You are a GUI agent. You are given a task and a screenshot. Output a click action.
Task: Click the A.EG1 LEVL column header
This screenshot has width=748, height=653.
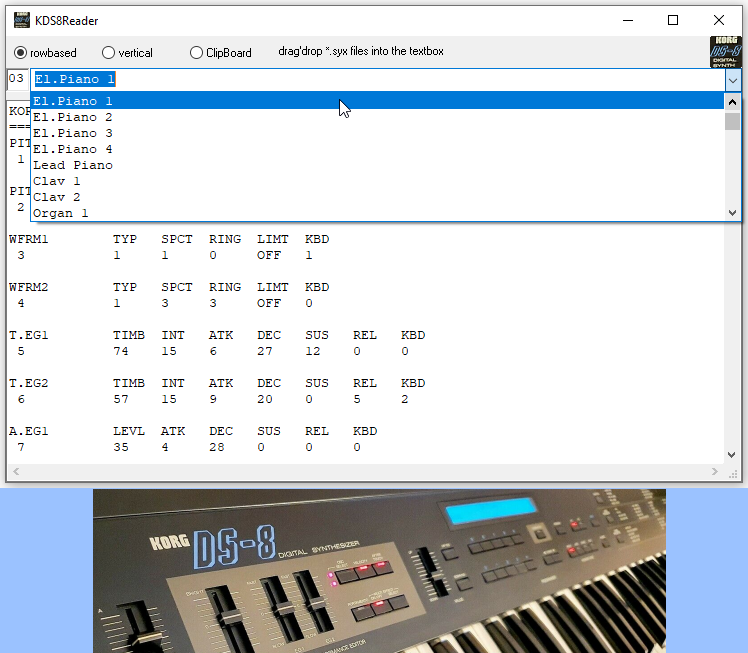[x=129, y=431]
